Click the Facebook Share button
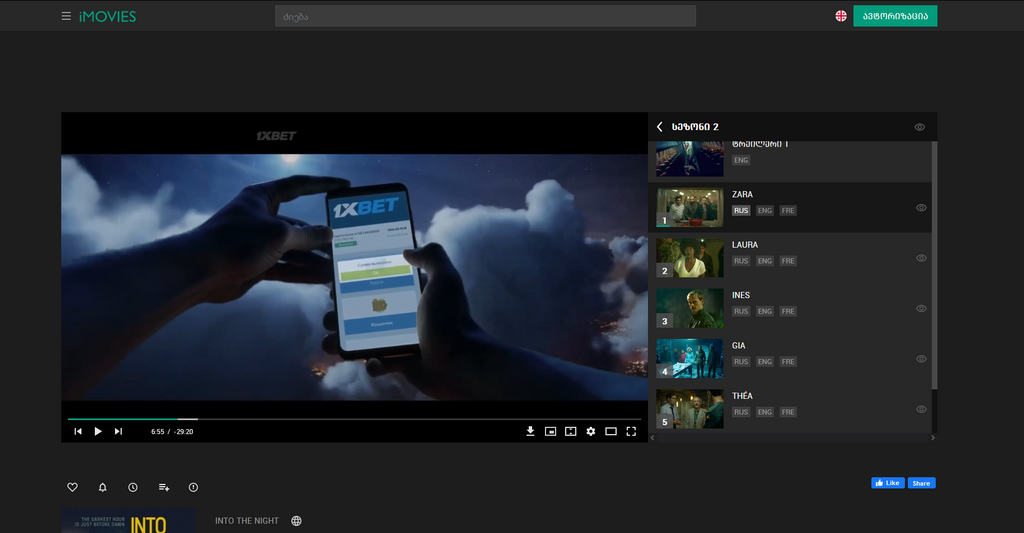 pyautogui.click(x=921, y=483)
